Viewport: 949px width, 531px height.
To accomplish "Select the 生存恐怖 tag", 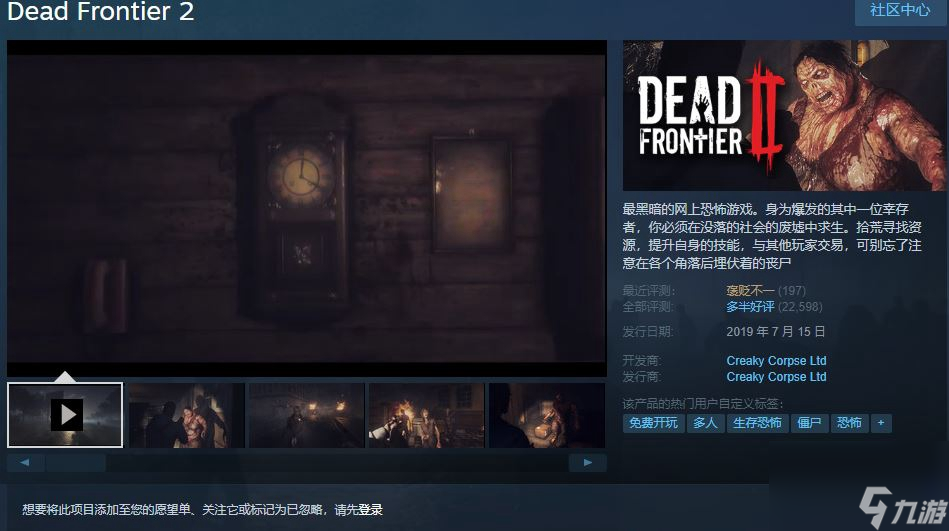I will [x=757, y=423].
